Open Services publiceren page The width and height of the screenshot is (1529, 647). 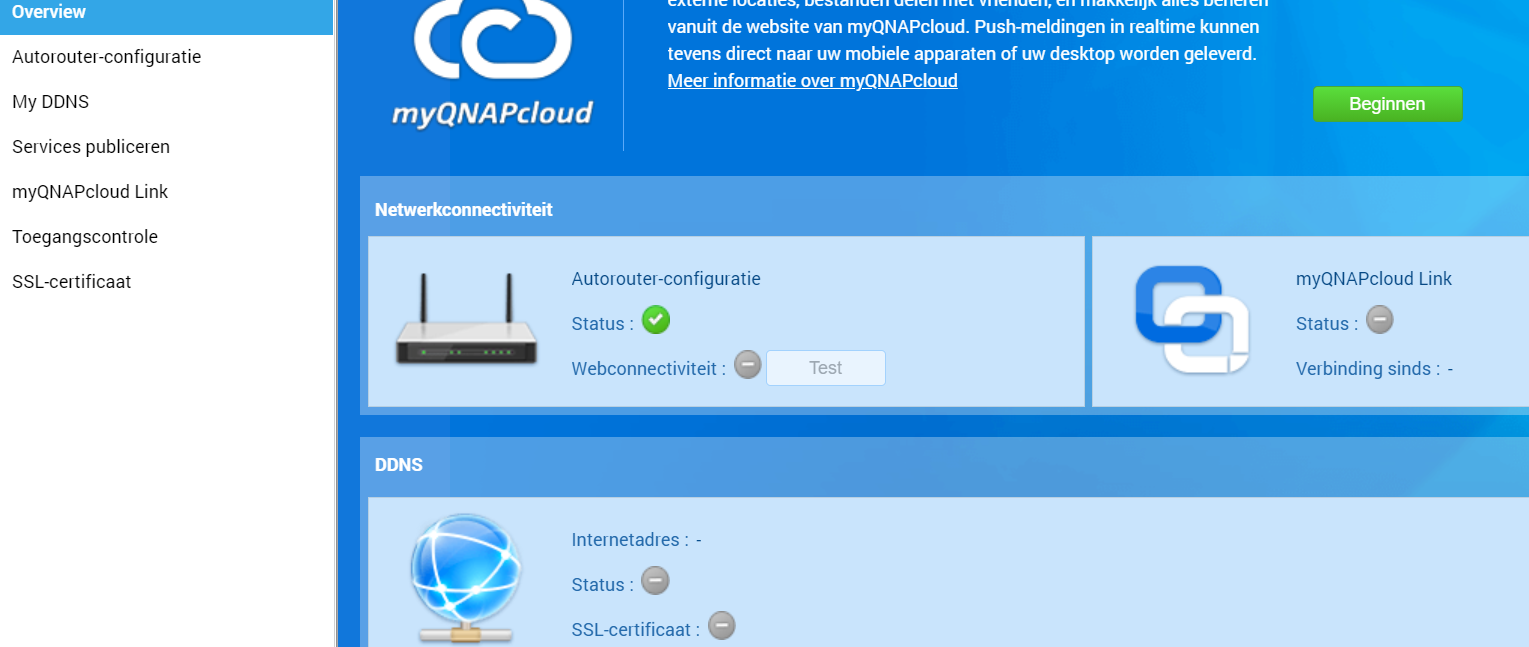91,147
